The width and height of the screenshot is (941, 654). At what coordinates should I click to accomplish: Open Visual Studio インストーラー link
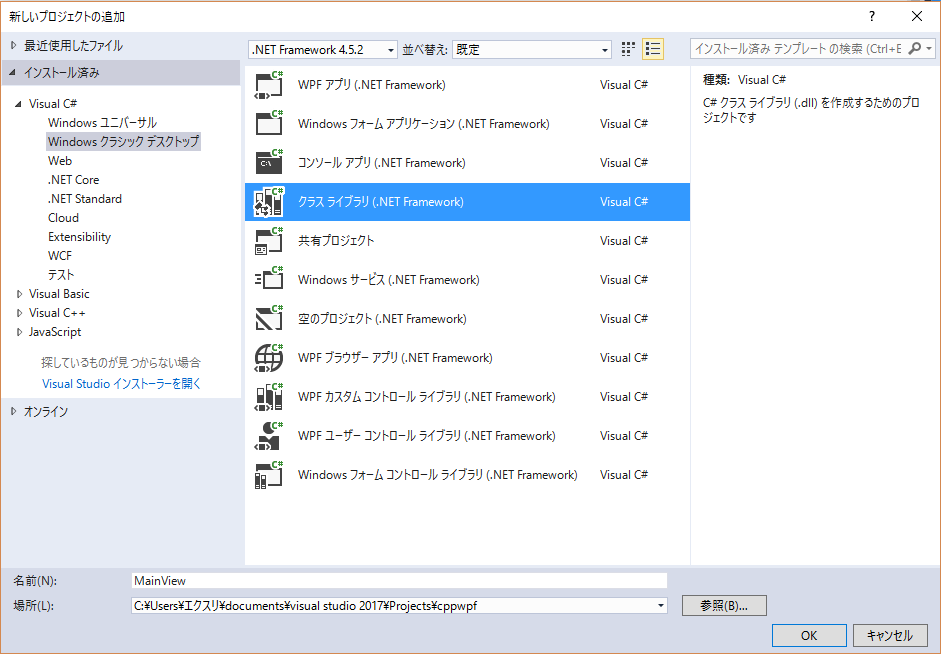click(x=118, y=383)
